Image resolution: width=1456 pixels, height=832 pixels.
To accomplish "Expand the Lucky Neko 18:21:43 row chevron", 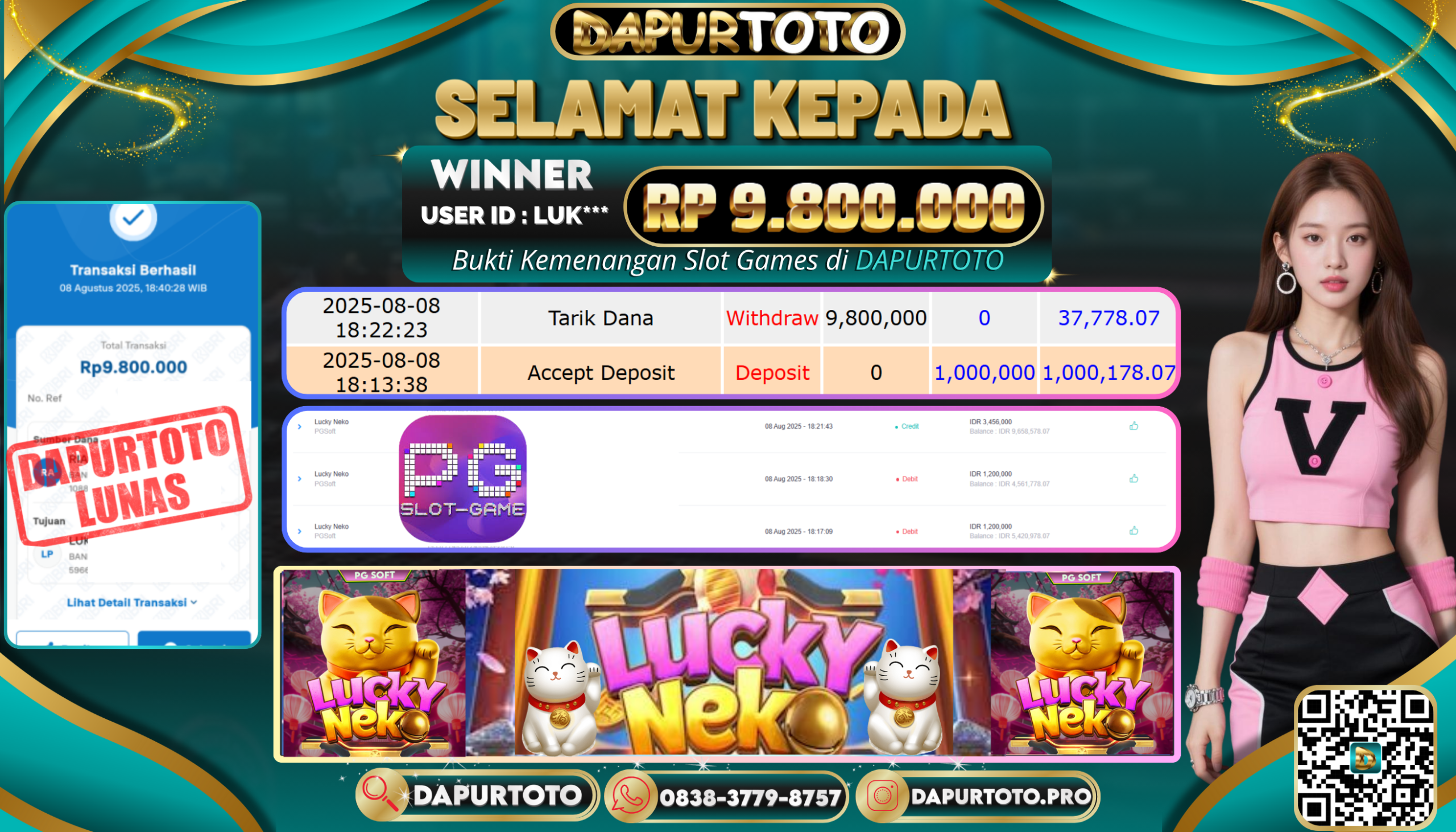I will [x=299, y=427].
